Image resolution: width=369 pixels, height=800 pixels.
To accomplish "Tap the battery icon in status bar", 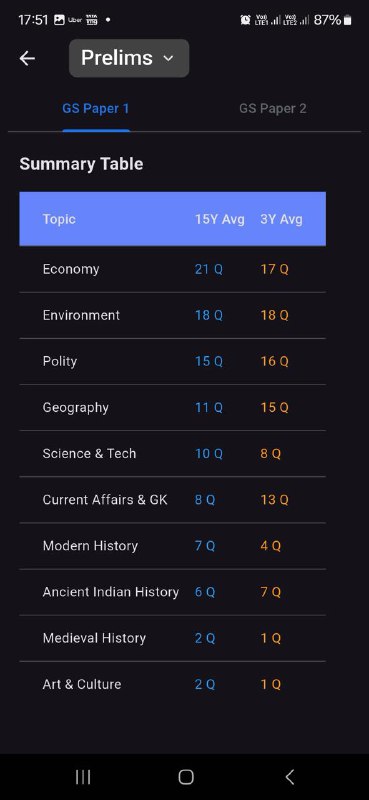I will click(x=348, y=20).
